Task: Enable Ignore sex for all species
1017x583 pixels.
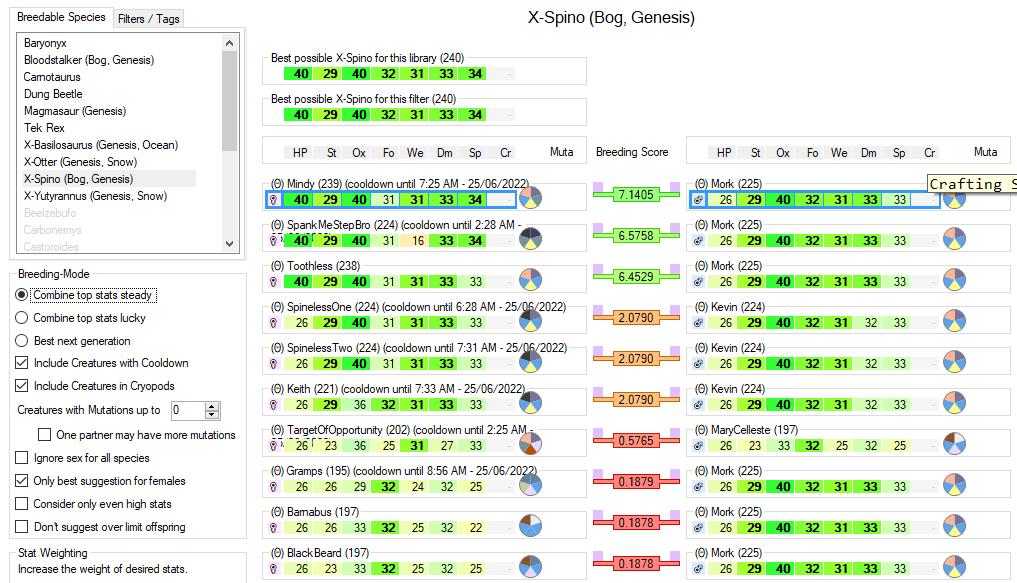Action: pyautogui.click(x=21, y=458)
